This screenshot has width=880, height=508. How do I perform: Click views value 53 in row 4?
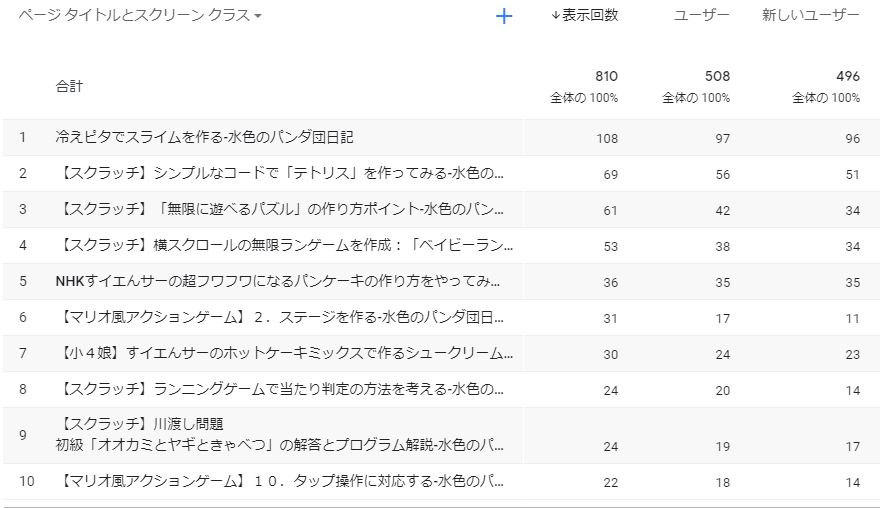pyautogui.click(x=611, y=246)
